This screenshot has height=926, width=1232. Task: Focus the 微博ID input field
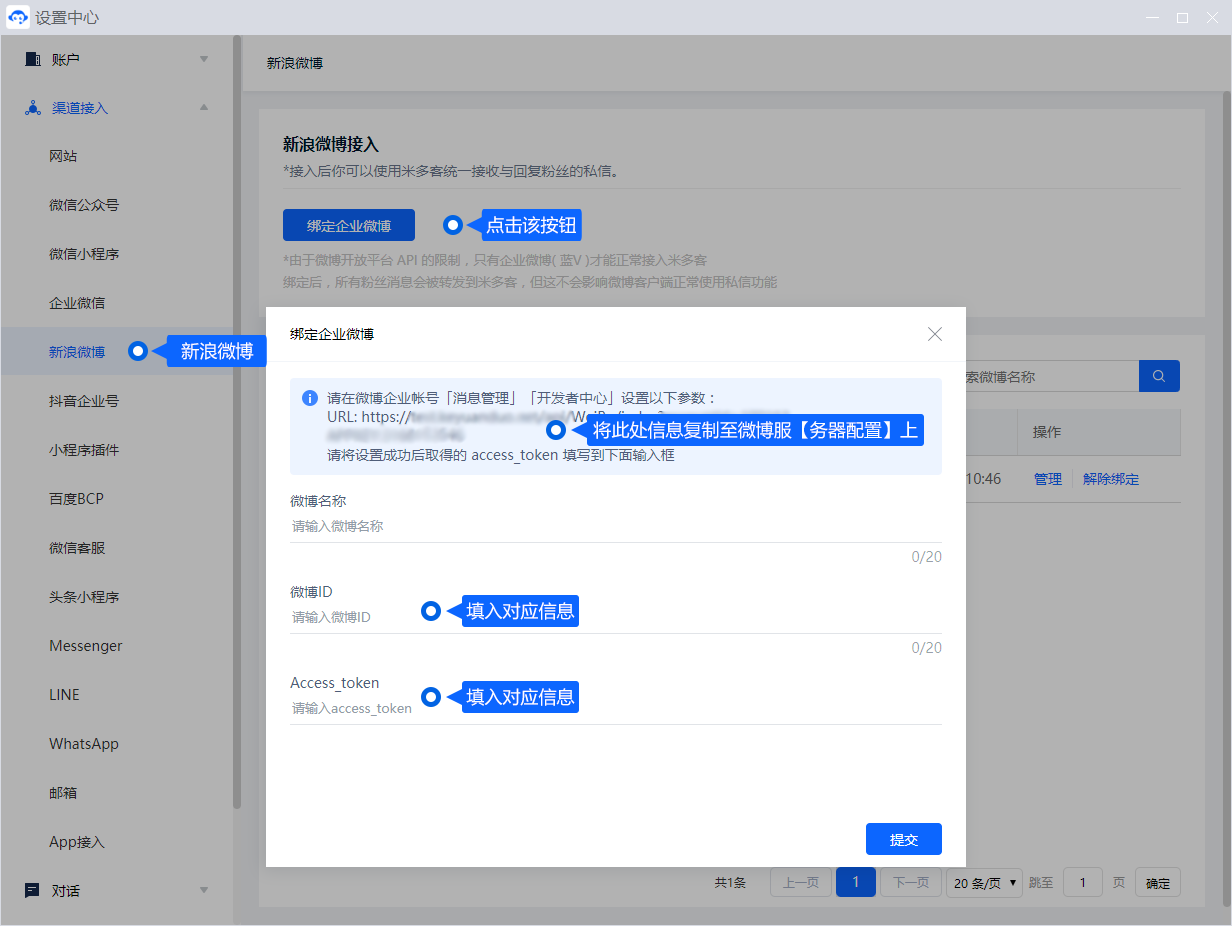coord(616,617)
